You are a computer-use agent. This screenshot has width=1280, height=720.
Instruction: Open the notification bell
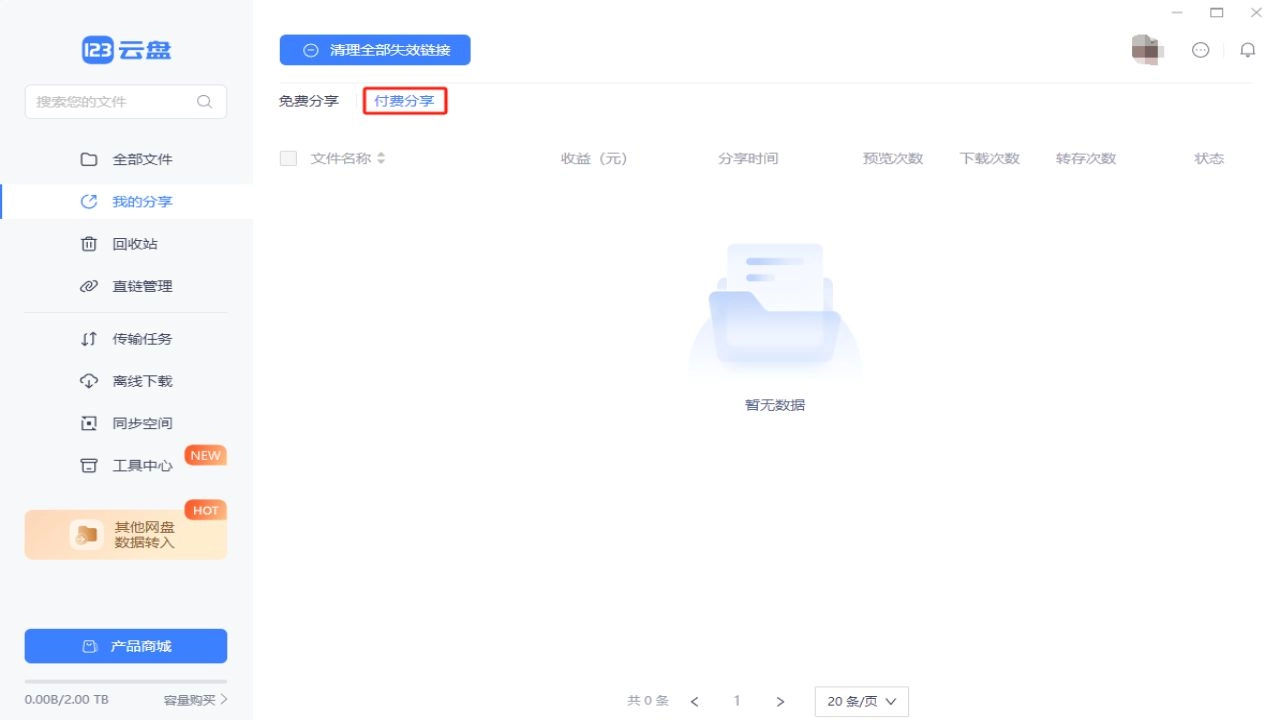[1247, 49]
